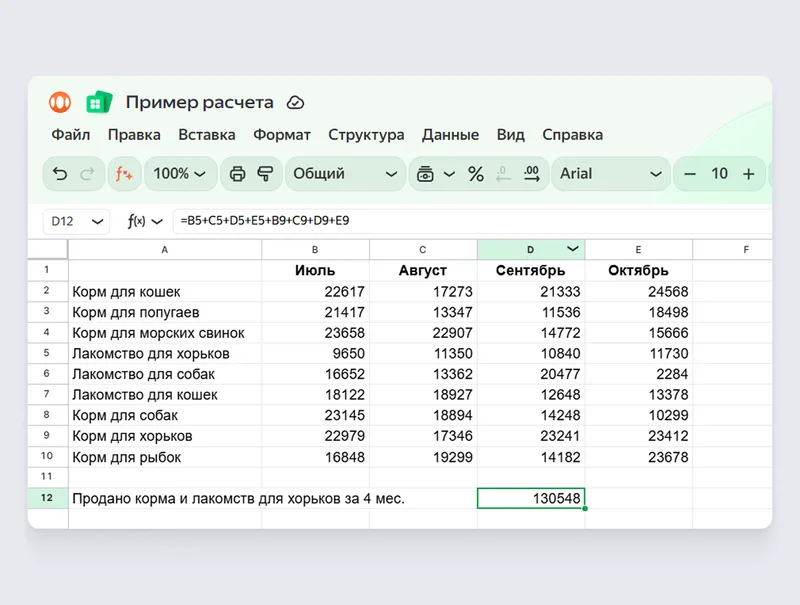This screenshot has width=800, height=605.
Task: Select cell with value 23241
Action: coord(531,436)
